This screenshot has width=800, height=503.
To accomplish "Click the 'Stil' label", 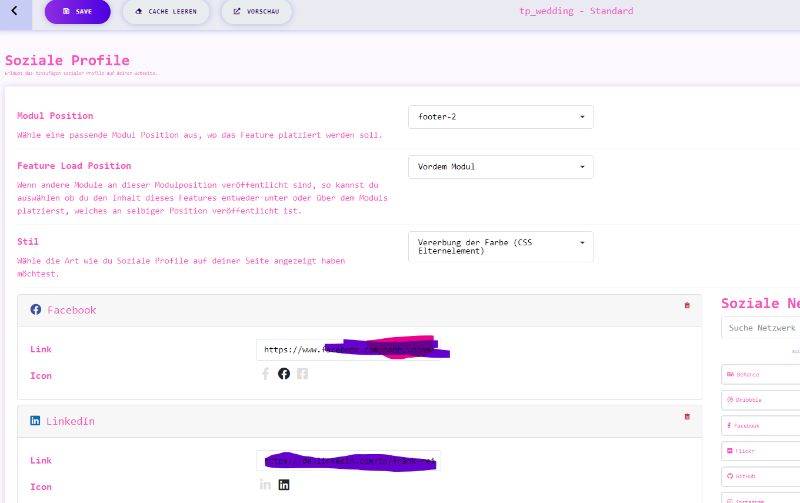I will pyautogui.click(x=28, y=241).
